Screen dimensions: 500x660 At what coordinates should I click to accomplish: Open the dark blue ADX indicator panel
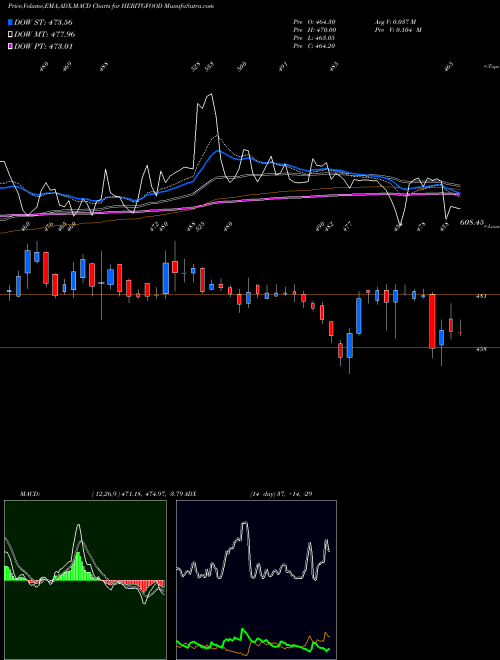[256, 580]
